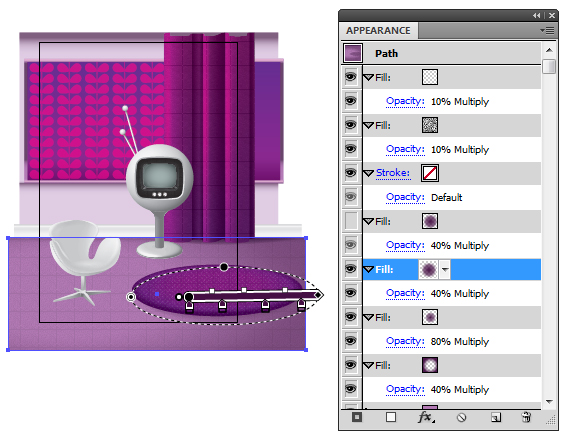Click the word 'Path' in the panel header
This screenshot has height=444, width=573.
click(386, 54)
